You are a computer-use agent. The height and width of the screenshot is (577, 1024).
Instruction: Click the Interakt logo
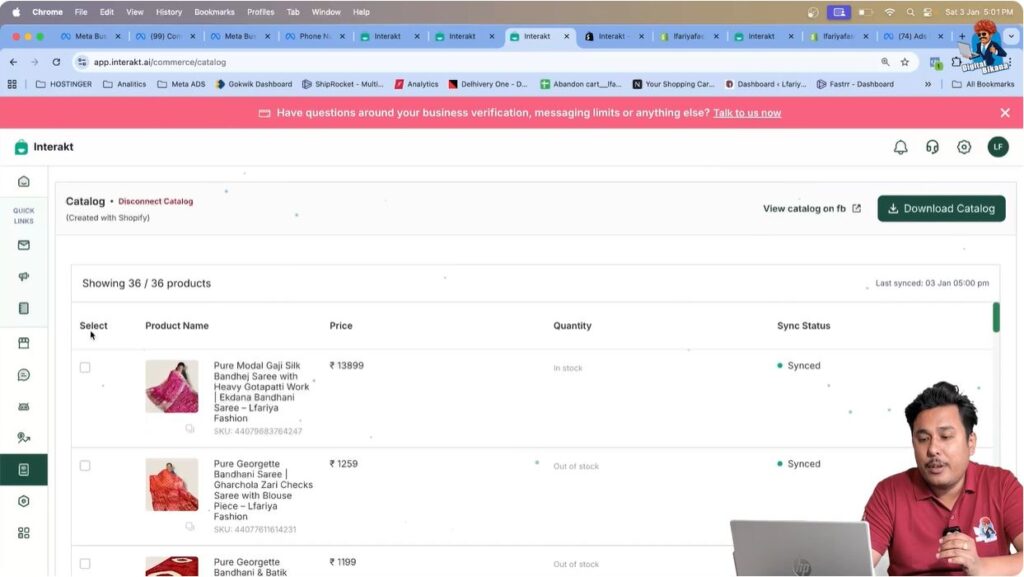(44, 147)
